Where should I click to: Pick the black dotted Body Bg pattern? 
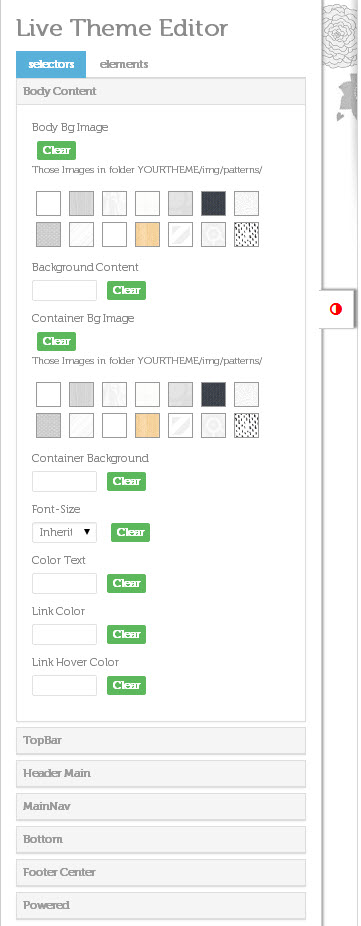(246, 234)
